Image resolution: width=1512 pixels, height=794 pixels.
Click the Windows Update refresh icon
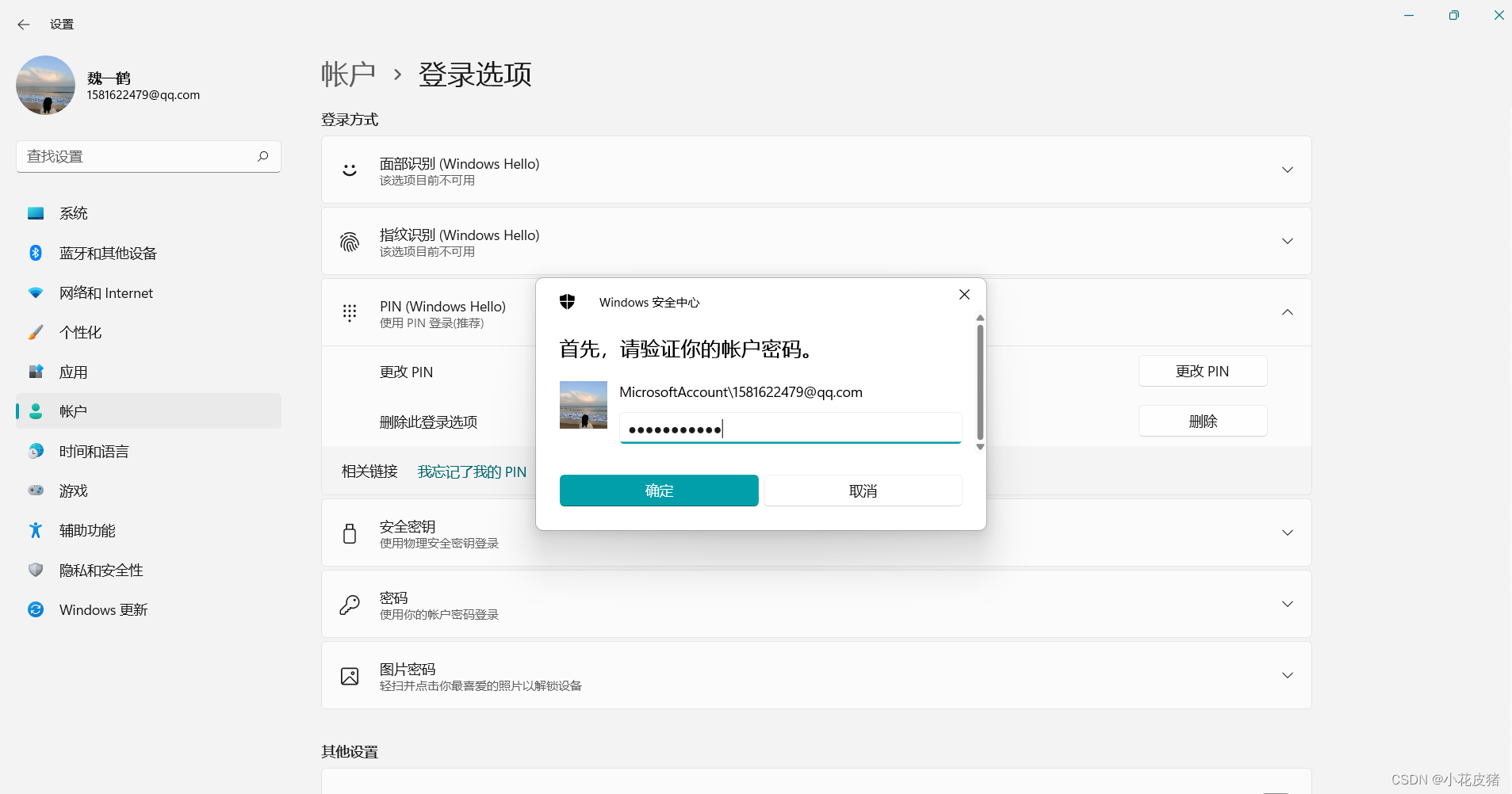[x=36, y=609]
